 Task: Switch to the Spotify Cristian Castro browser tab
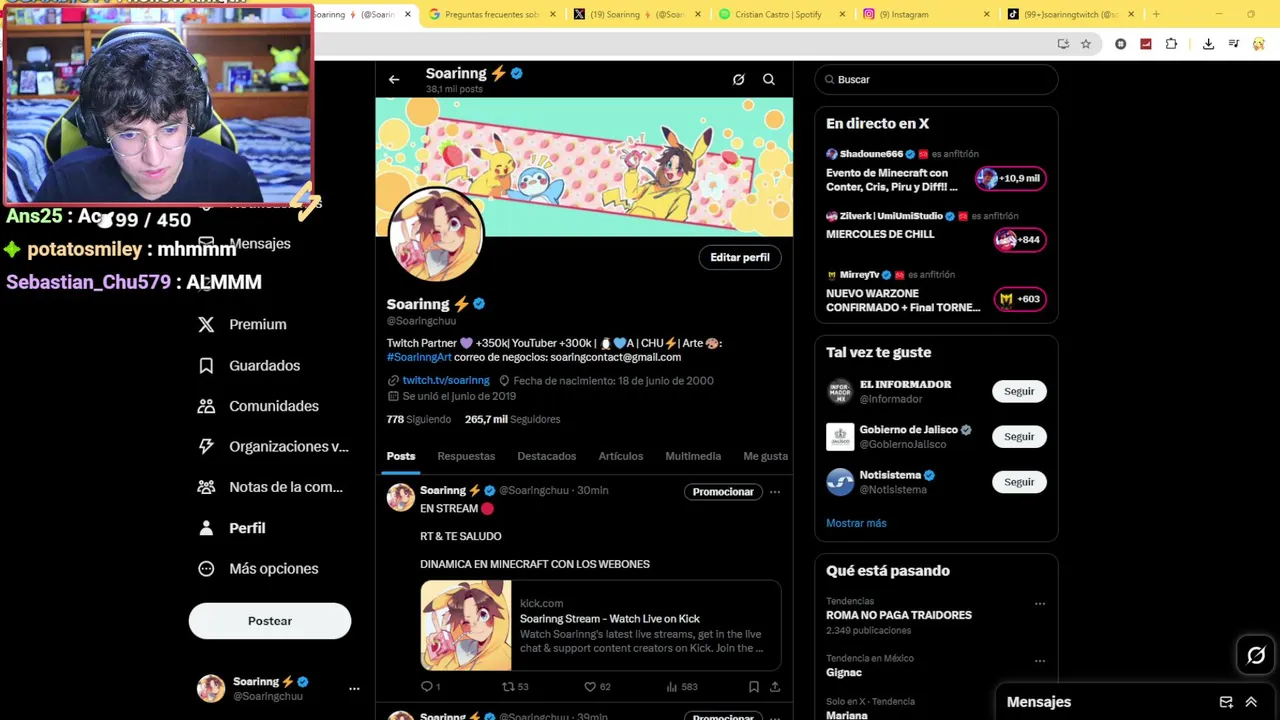[783, 14]
